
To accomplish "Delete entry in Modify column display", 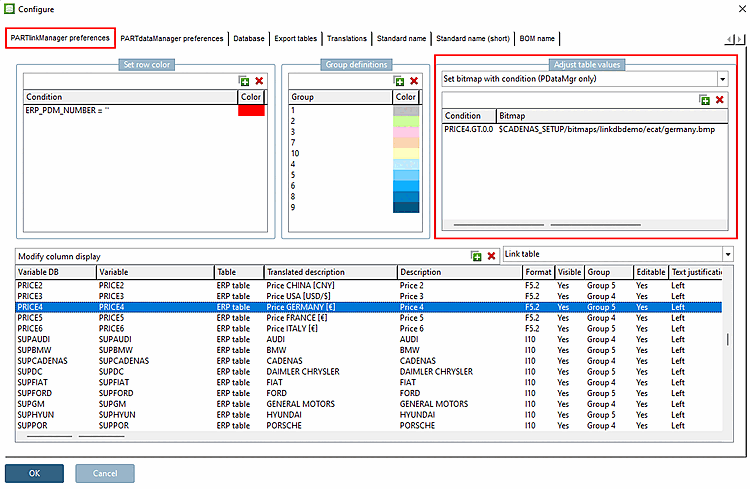I will (491, 257).
